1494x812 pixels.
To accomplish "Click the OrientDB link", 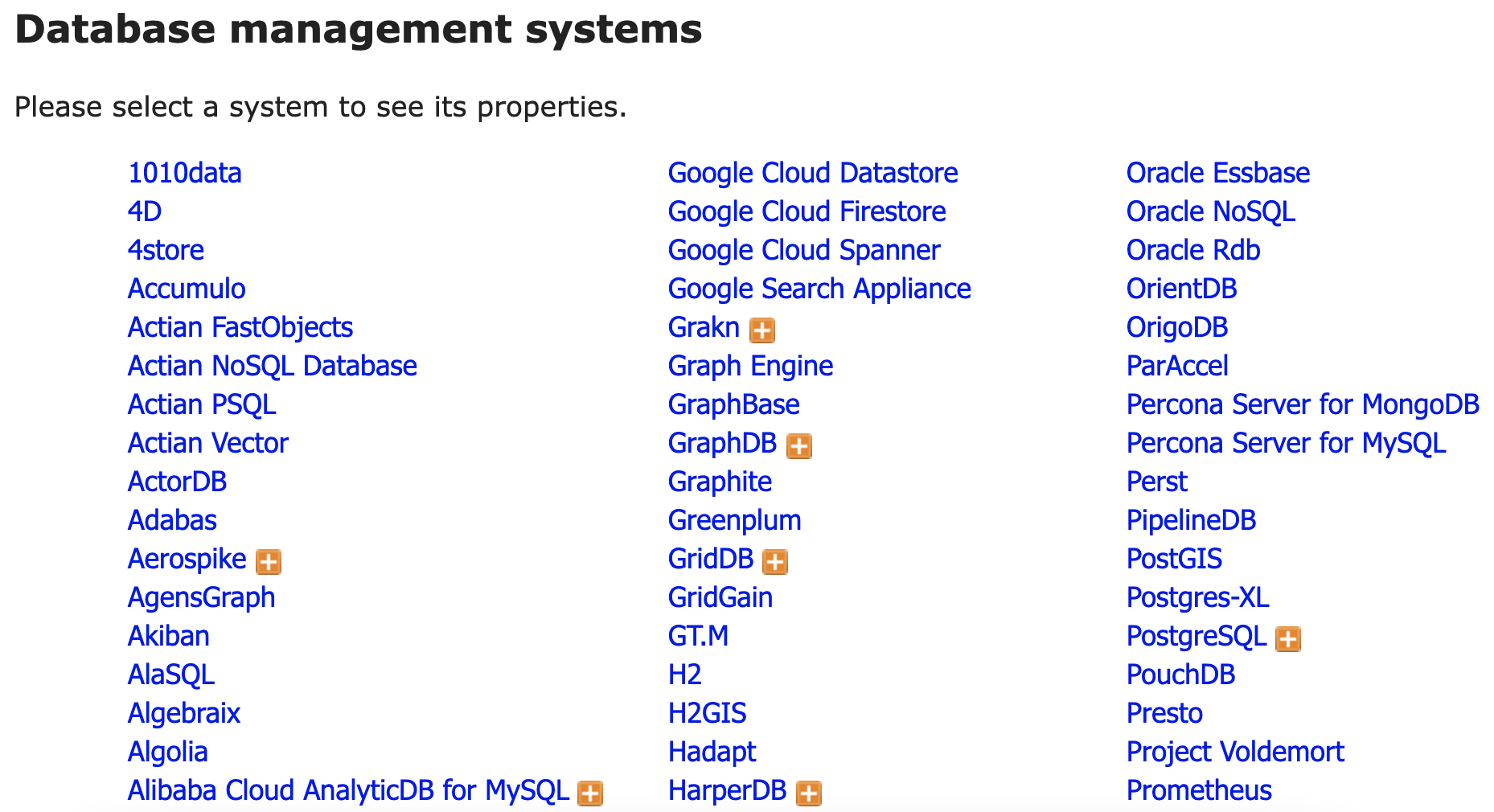I will tap(1181, 289).
